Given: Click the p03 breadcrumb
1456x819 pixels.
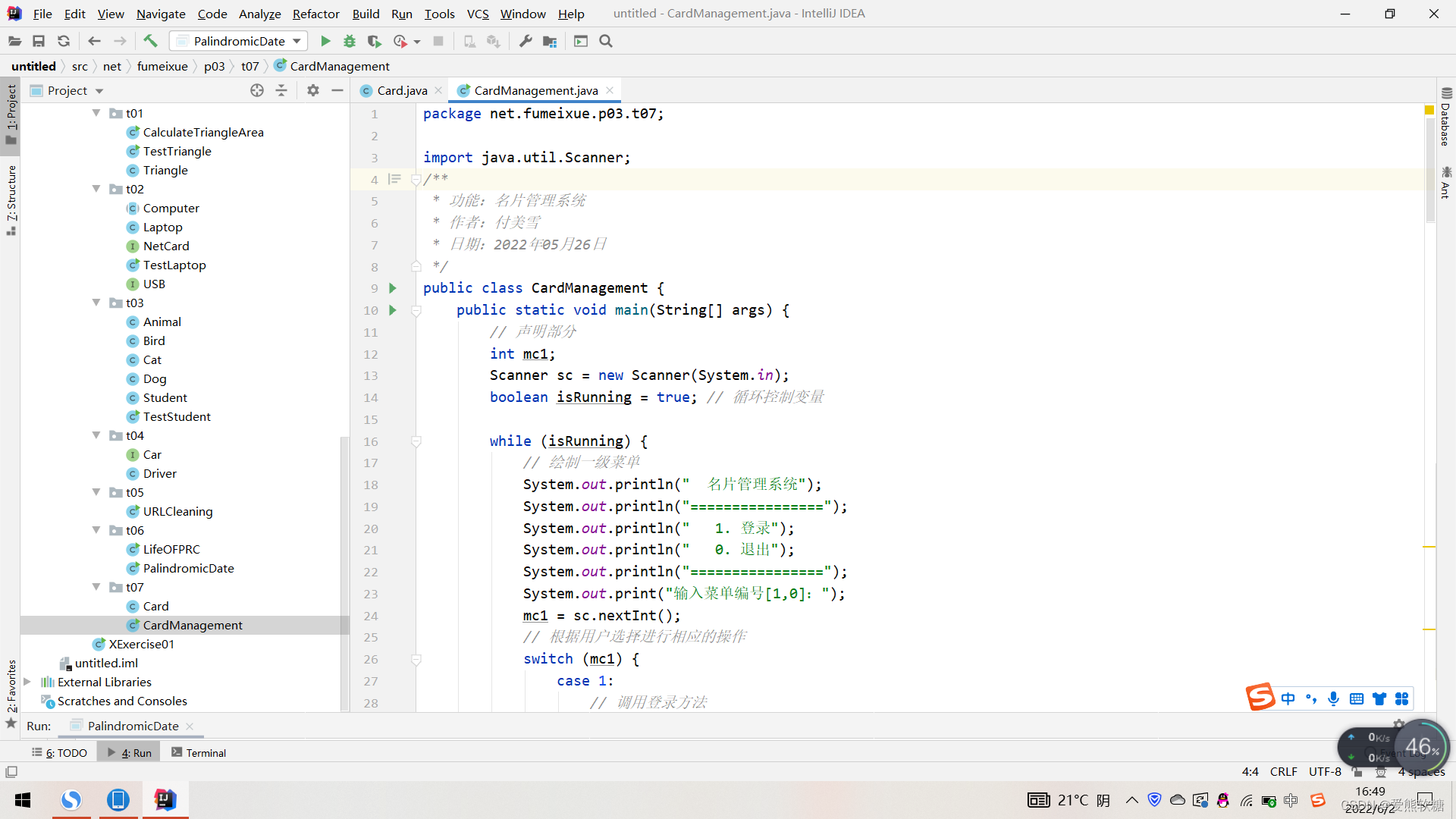Looking at the screenshot, I should coord(214,66).
